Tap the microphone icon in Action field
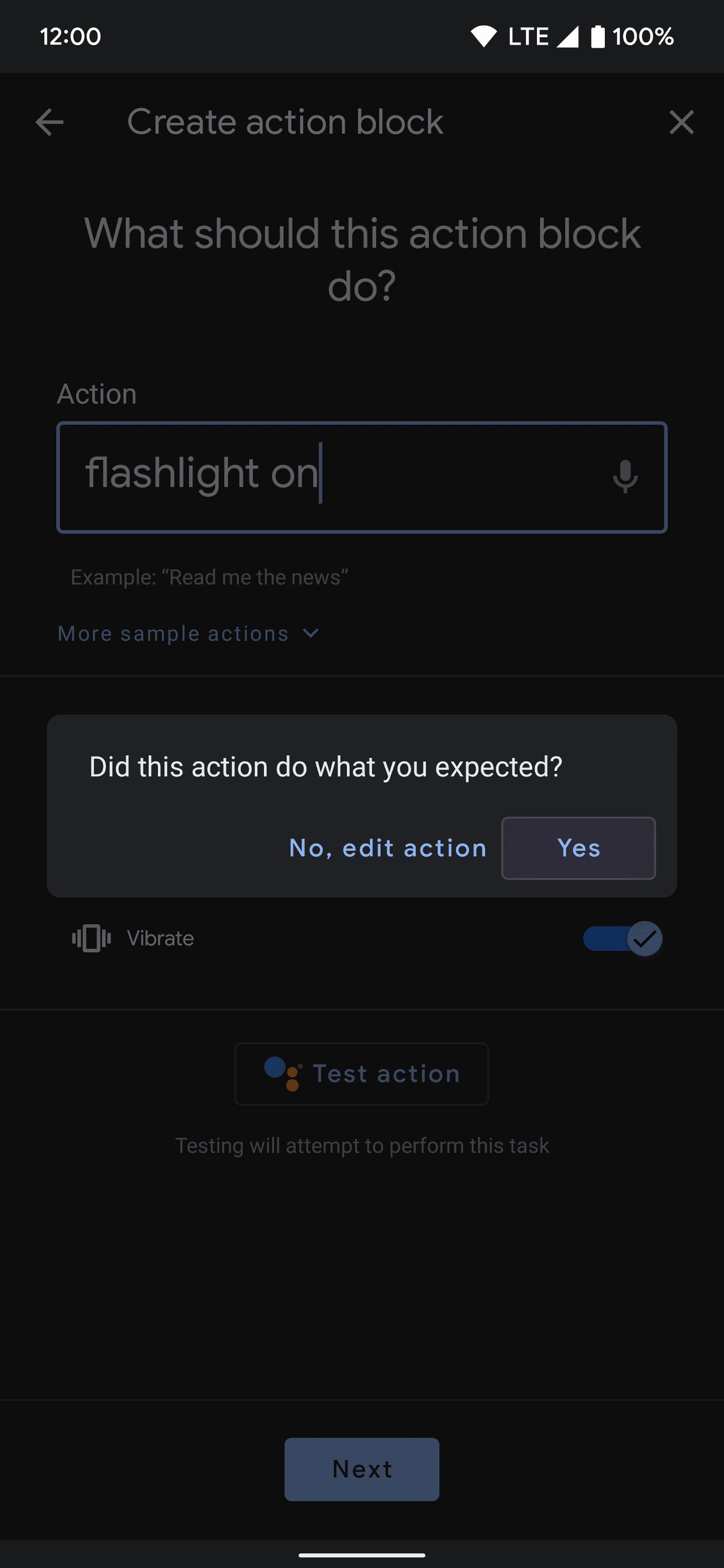This screenshot has width=724, height=1568. tap(625, 477)
